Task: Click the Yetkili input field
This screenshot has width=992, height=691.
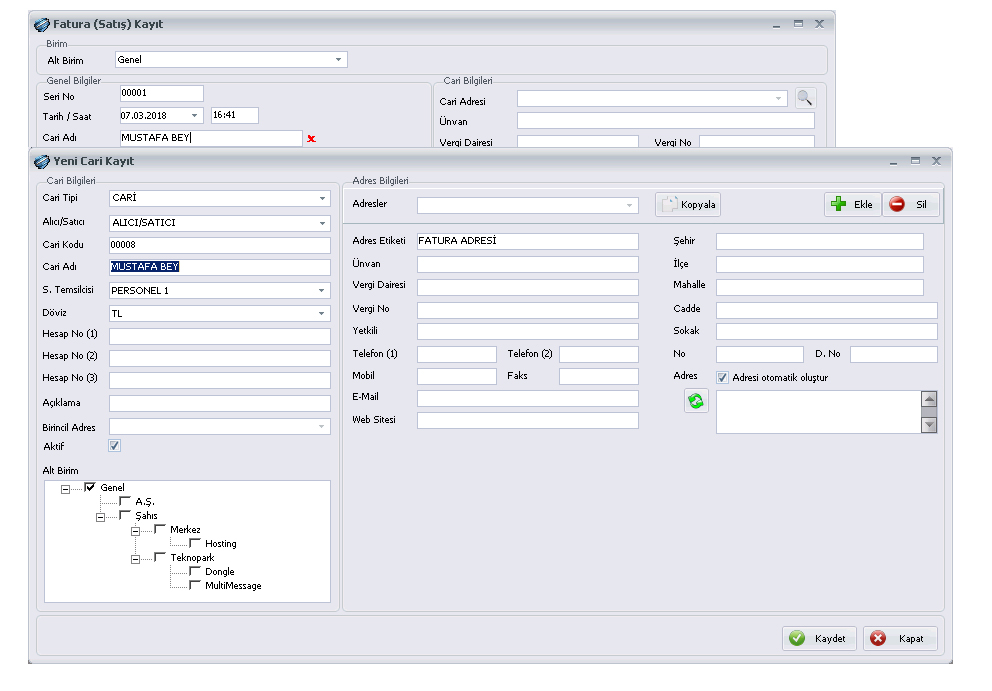Action: coord(528,332)
